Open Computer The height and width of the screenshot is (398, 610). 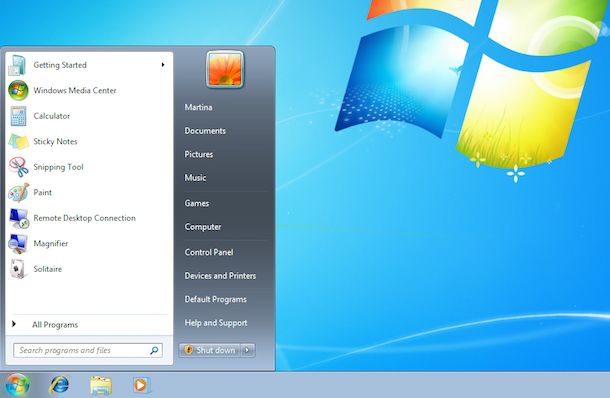point(203,227)
